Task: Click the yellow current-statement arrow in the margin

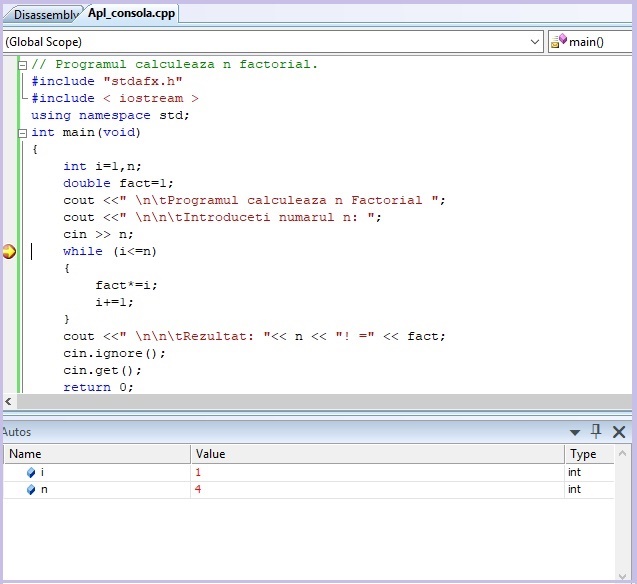Action: [9, 251]
